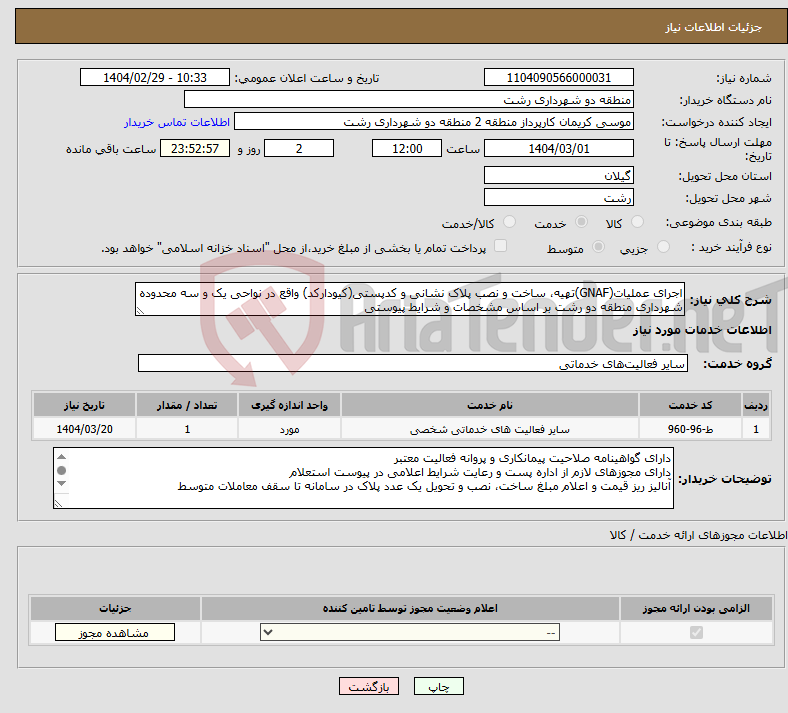Click the buyer notes scroll up arrow

pos(61,457)
